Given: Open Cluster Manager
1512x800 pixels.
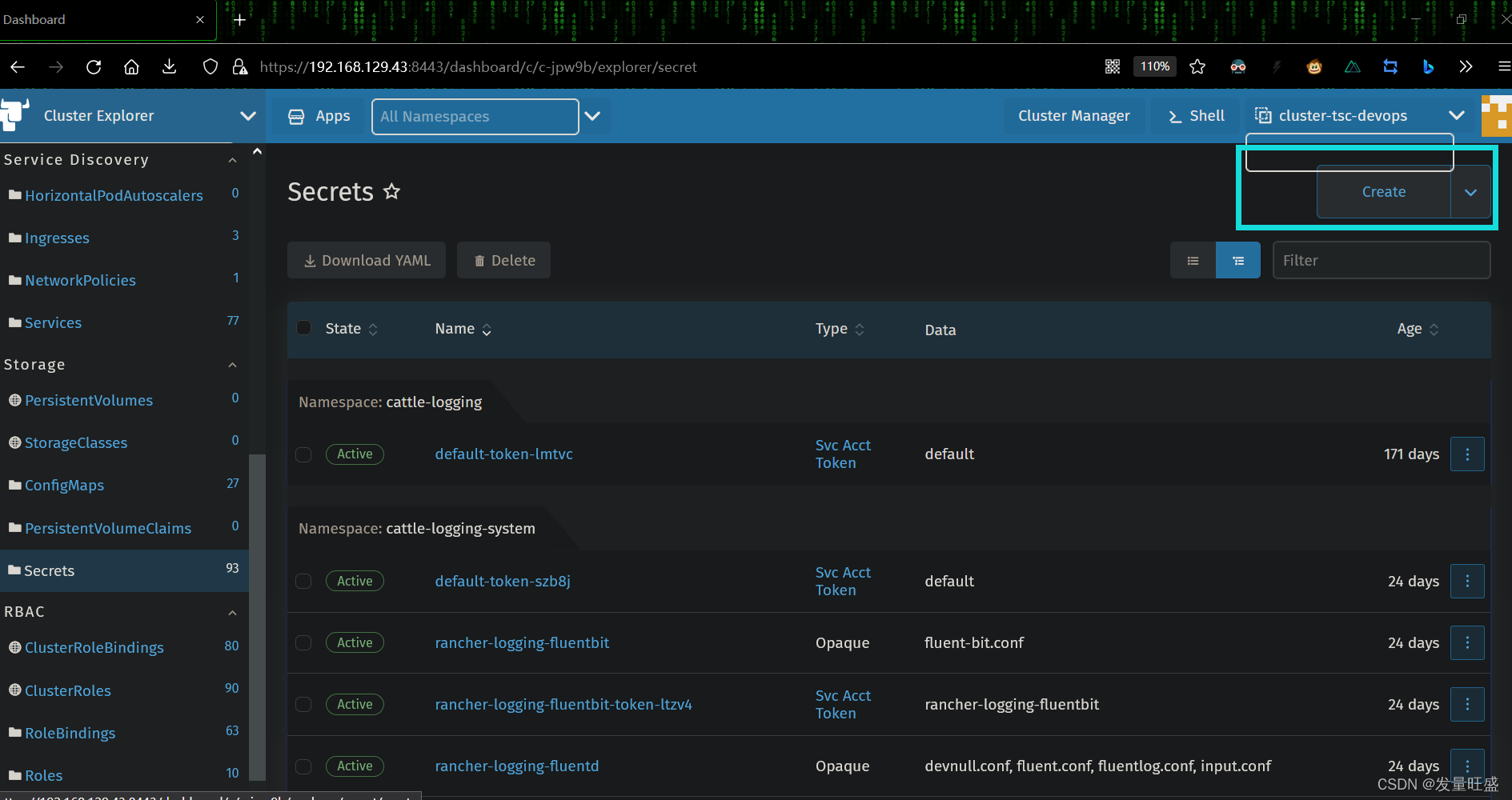Looking at the screenshot, I should (1073, 116).
